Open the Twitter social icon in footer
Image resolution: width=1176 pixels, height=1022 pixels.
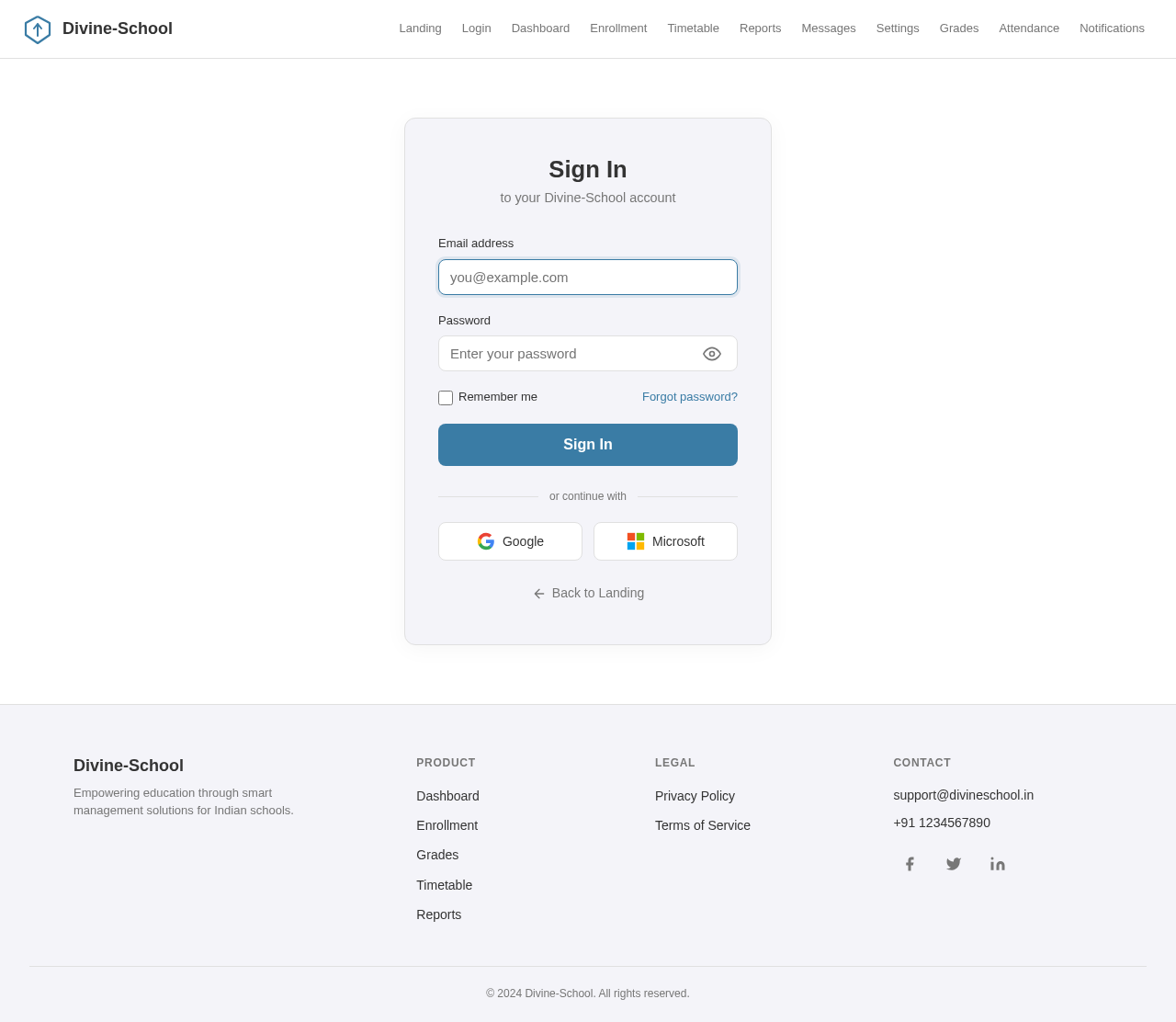coord(954,864)
